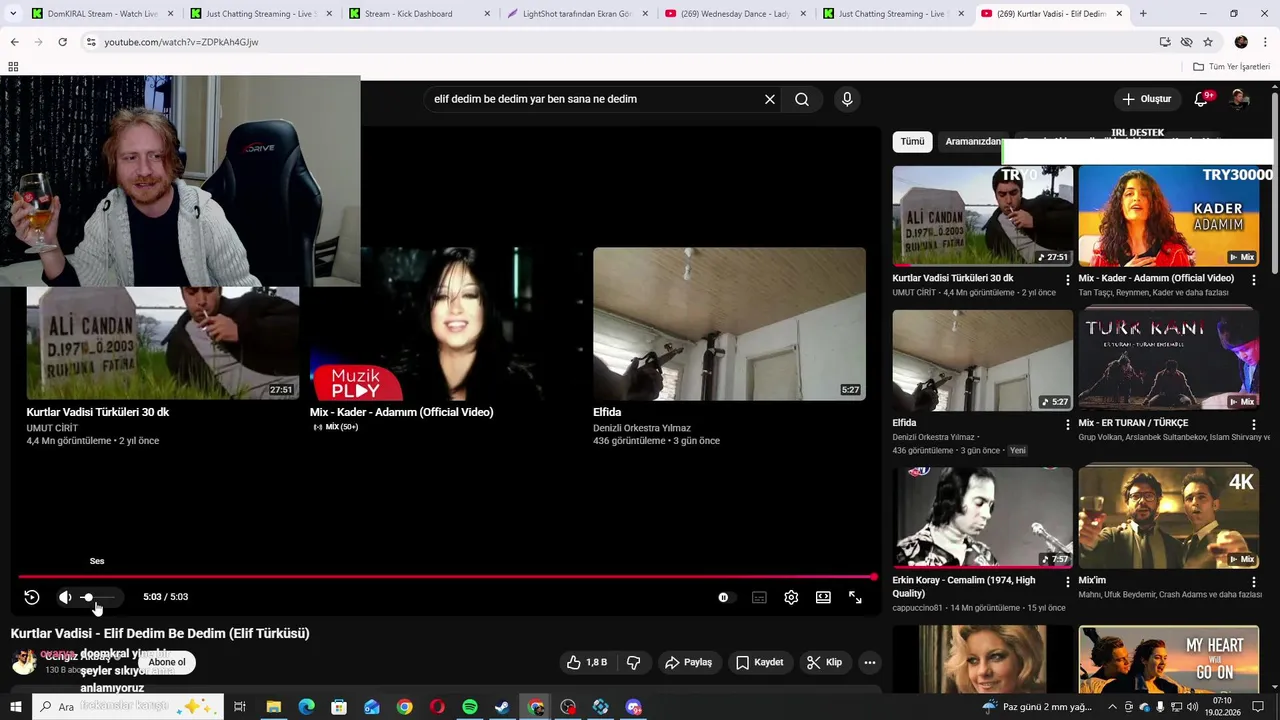Launch Spotify from the taskbar
The image size is (1280, 720).
pyautogui.click(x=470, y=707)
